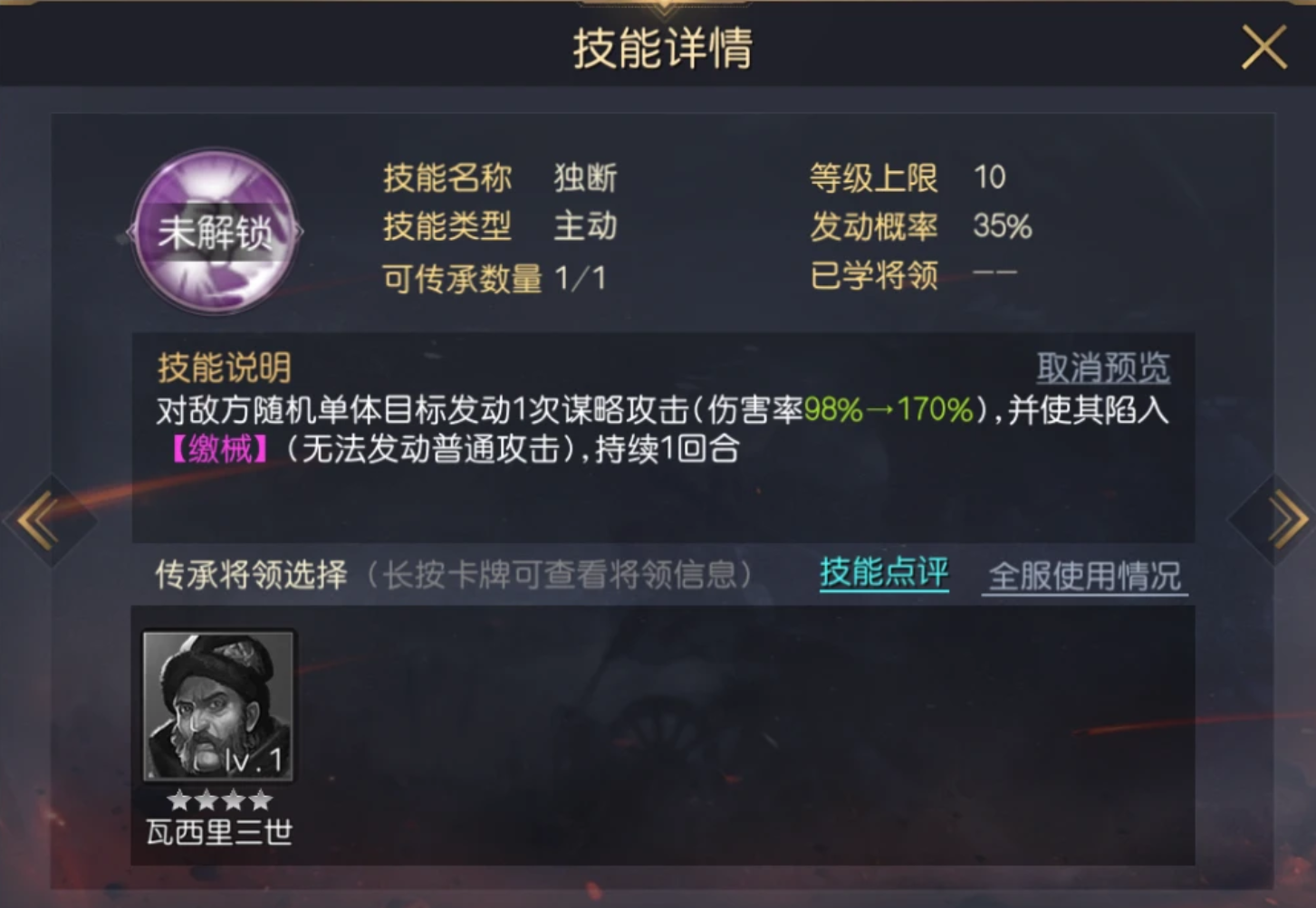Tap the four-star rating under portrait
Viewport: 1316px width, 908px height.
click(220, 799)
